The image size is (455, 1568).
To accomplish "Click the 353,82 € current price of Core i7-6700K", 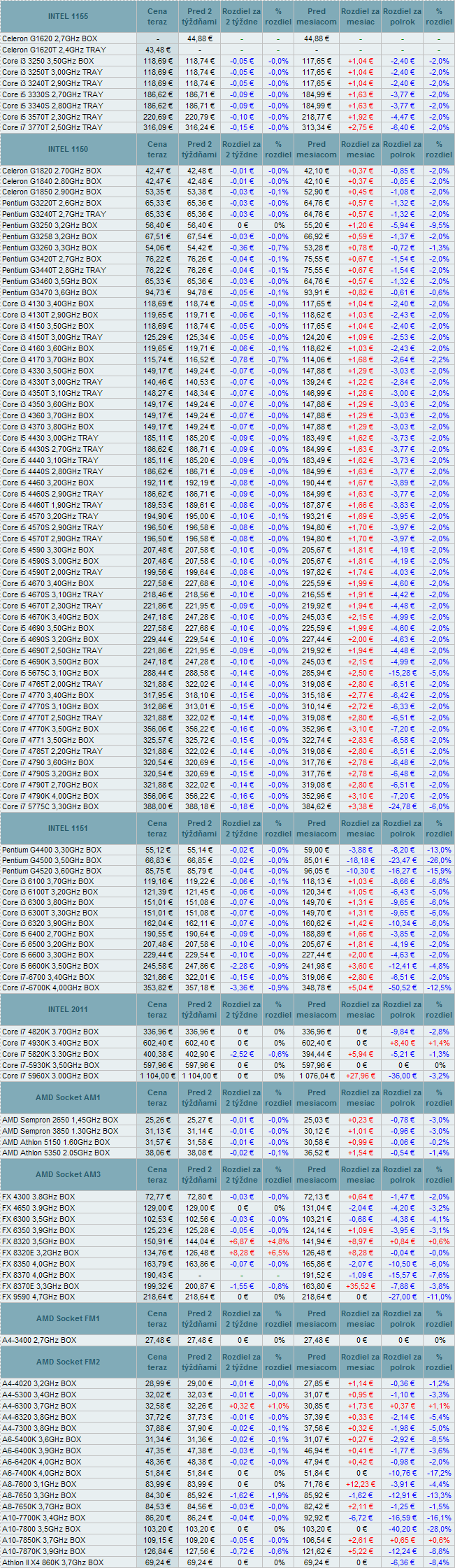I will click(159, 988).
